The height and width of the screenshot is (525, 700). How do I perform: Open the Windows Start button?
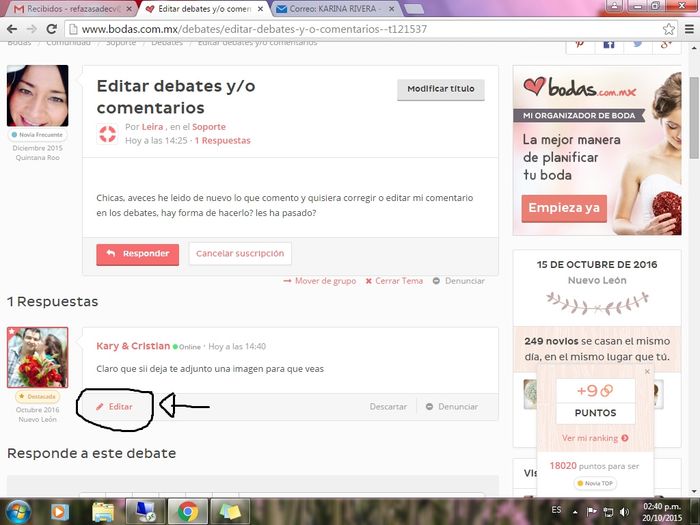(18, 512)
